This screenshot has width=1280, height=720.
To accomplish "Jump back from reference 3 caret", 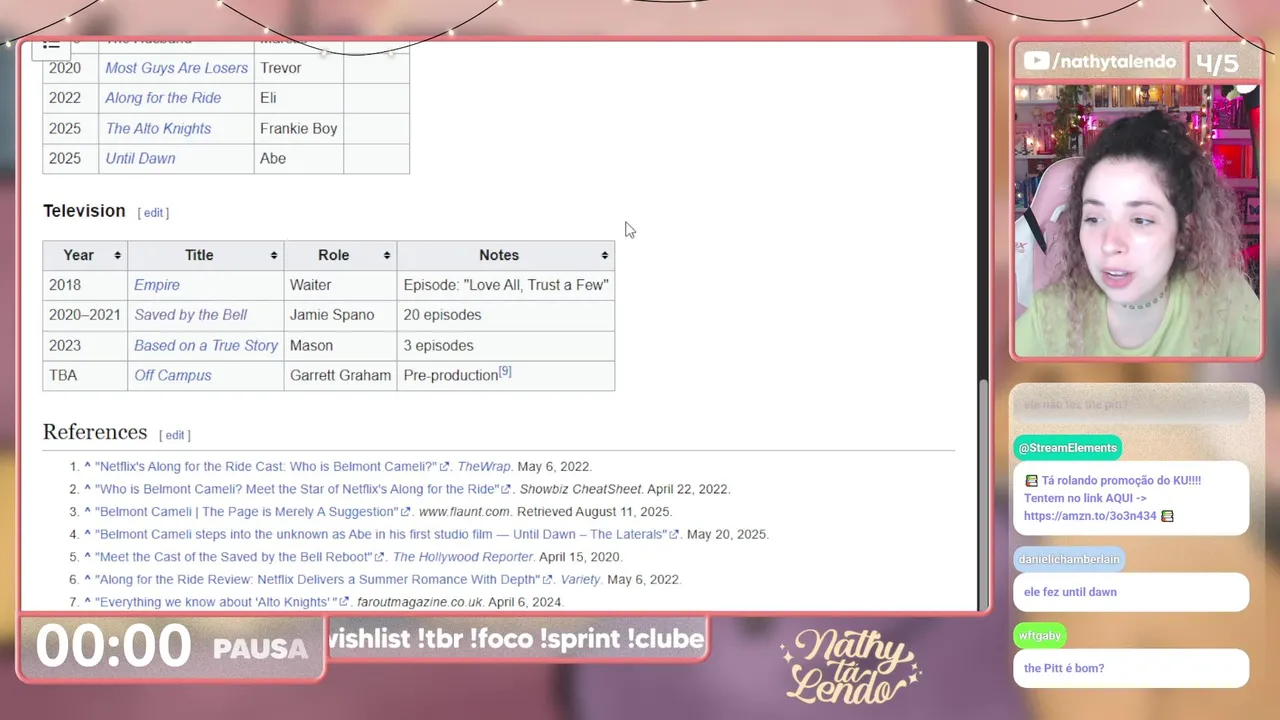I will (x=87, y=511).
